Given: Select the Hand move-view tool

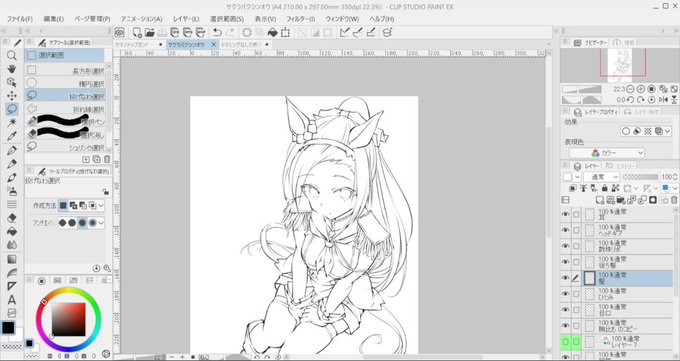Looking at the screenshot, I should coord(12,69).
